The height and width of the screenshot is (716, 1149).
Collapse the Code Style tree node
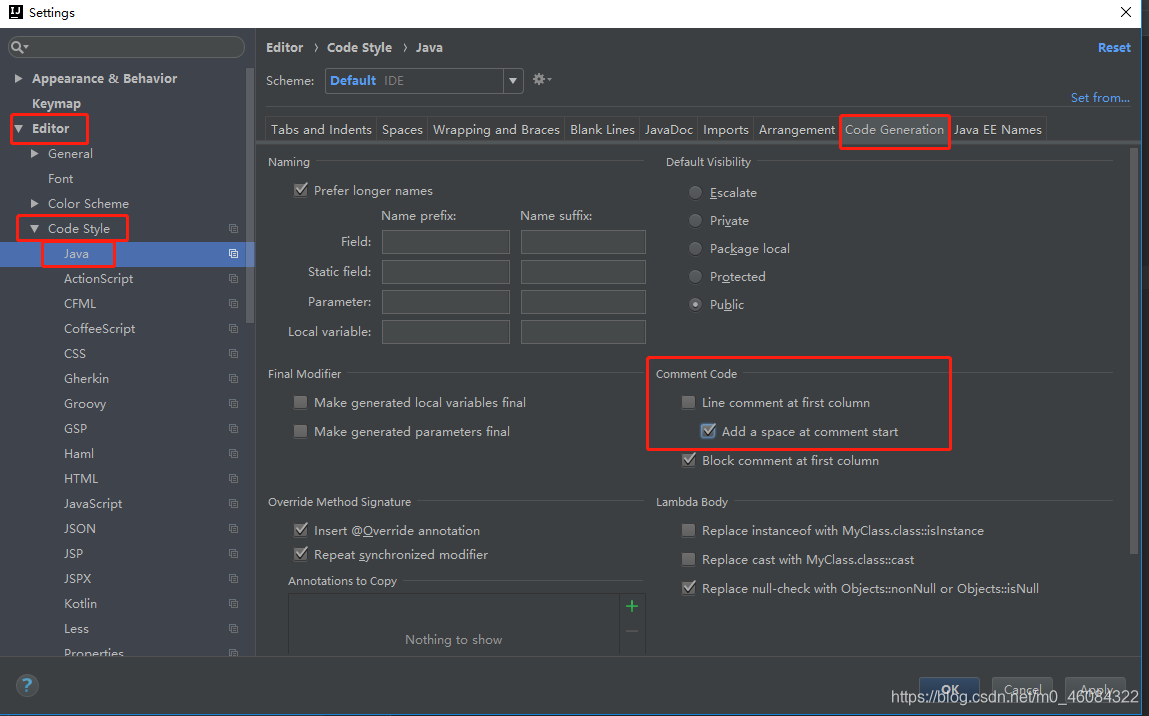[x=34, y=229]
